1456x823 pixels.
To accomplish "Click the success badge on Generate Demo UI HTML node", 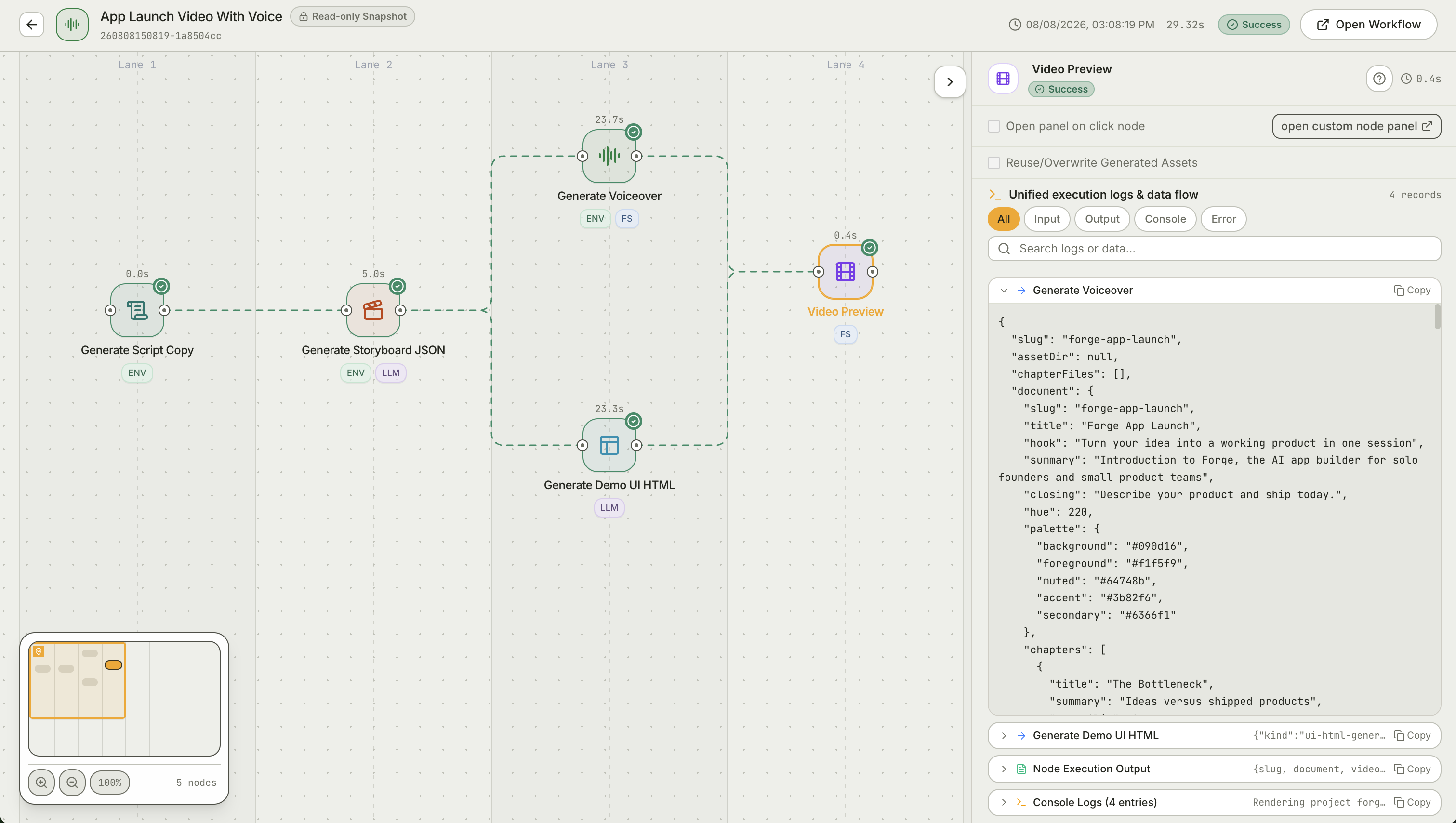I will click(634, 421).
